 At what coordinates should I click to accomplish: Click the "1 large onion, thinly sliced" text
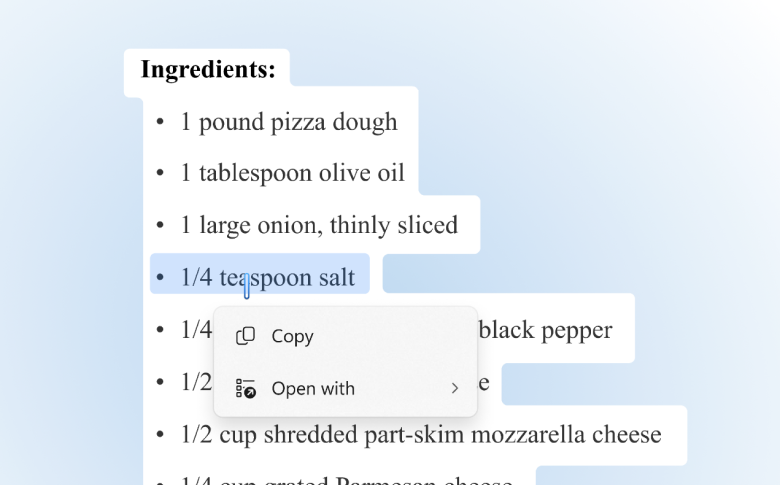coord(318,225)
